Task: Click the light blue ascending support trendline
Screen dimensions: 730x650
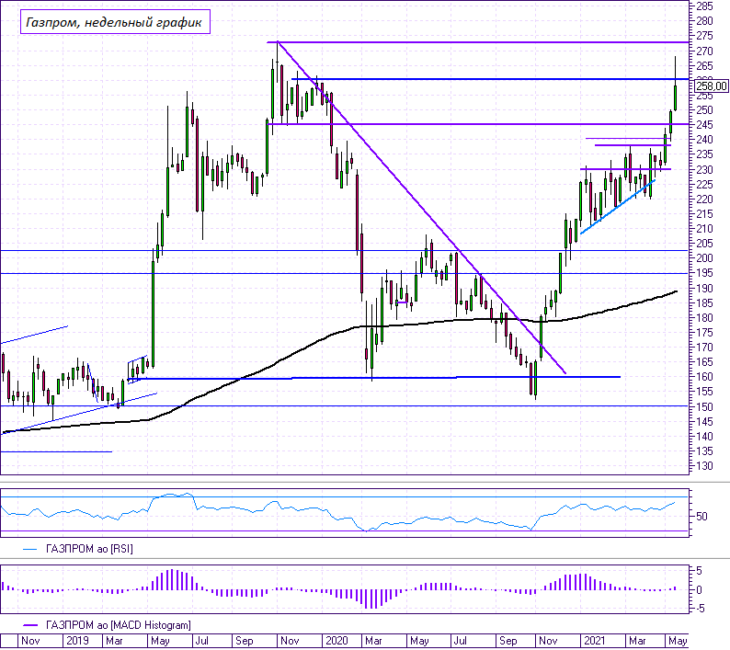Action: [618, 206]
